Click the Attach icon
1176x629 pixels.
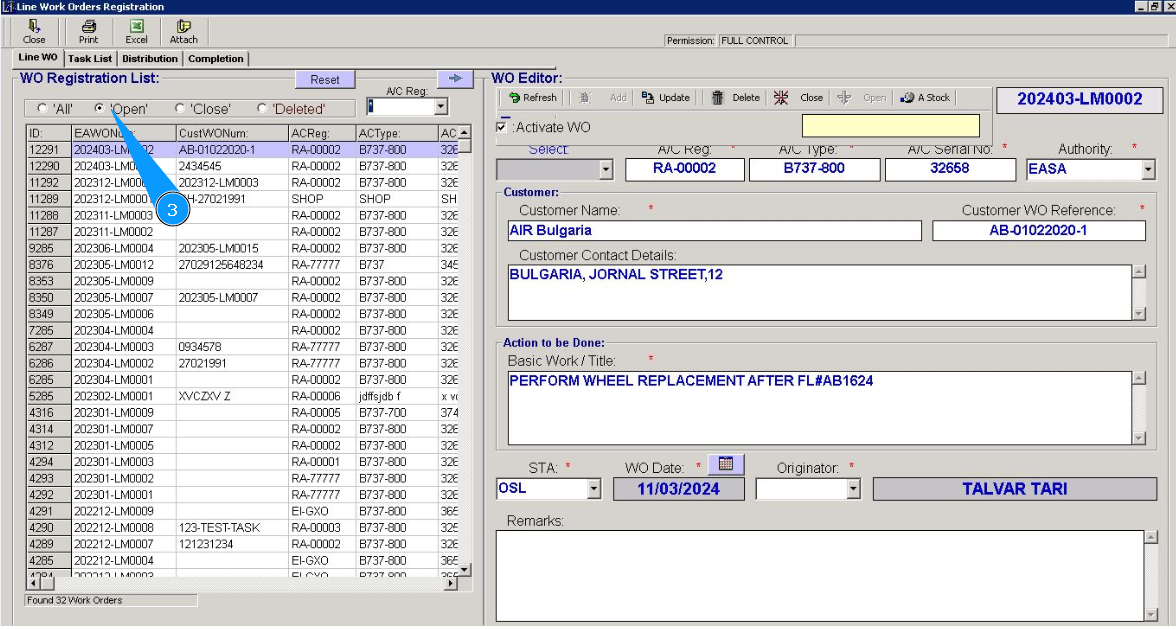coord(183,31)
